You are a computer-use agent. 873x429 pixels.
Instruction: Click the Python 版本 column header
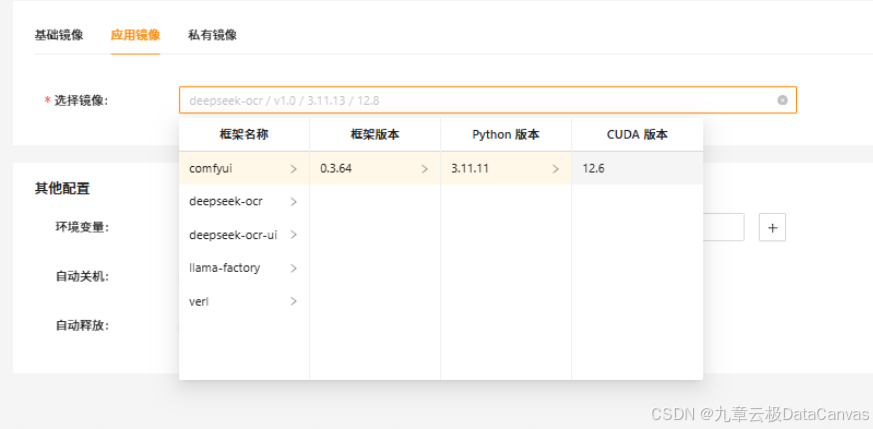tap(506, 135)
